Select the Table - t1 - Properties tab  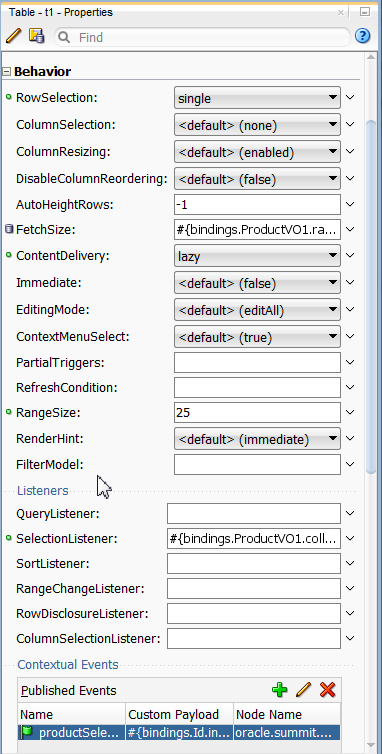pos(61,13)
